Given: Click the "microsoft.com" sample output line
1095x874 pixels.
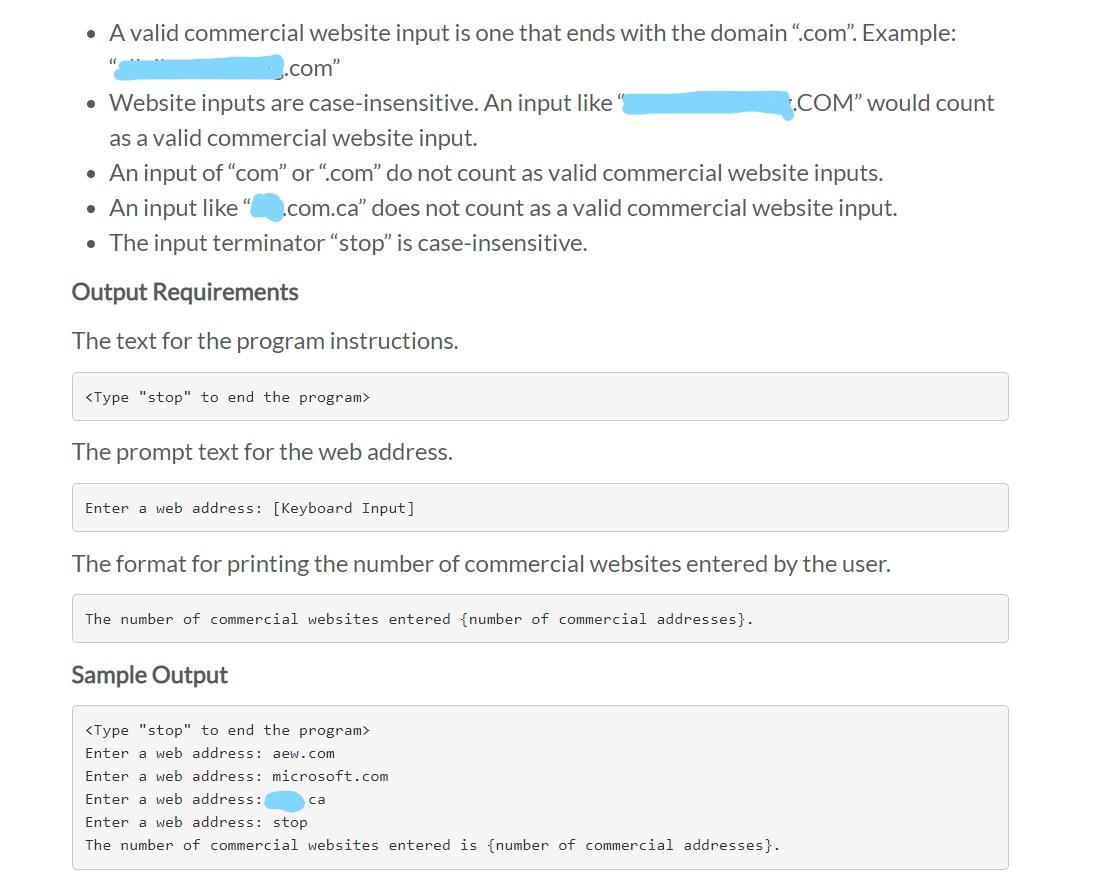Looking at the screenshot, I should [x=237, y=776].
